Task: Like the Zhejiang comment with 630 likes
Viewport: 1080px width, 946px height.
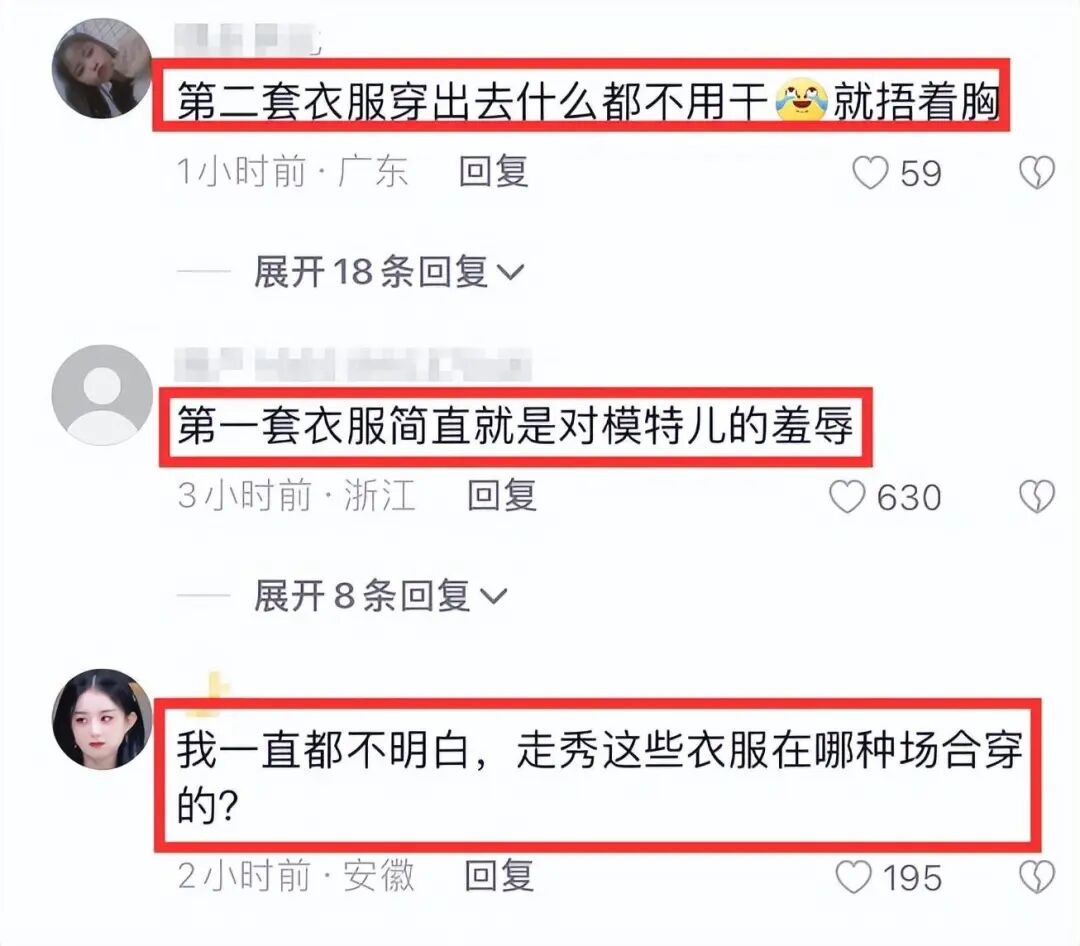Action: [x=847, y=497]
